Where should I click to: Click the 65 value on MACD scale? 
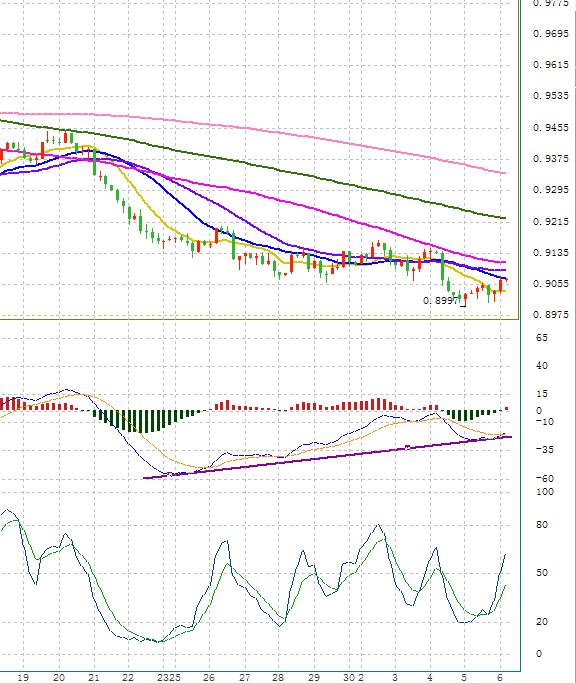[x=542, y=338]
